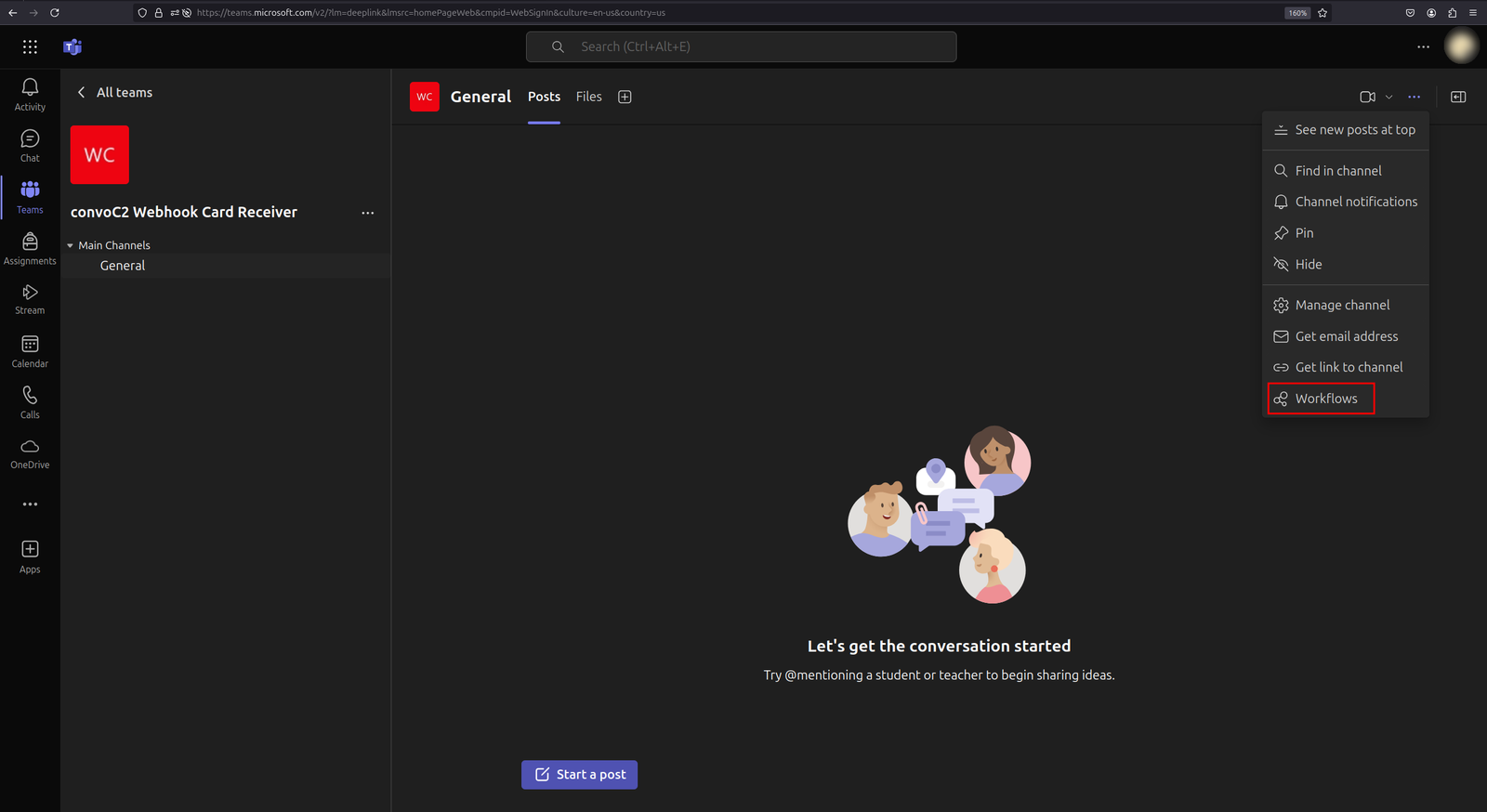Hide the channel via menu
Viewport: 1487px width, 812px height.
tap(1345, 265)
